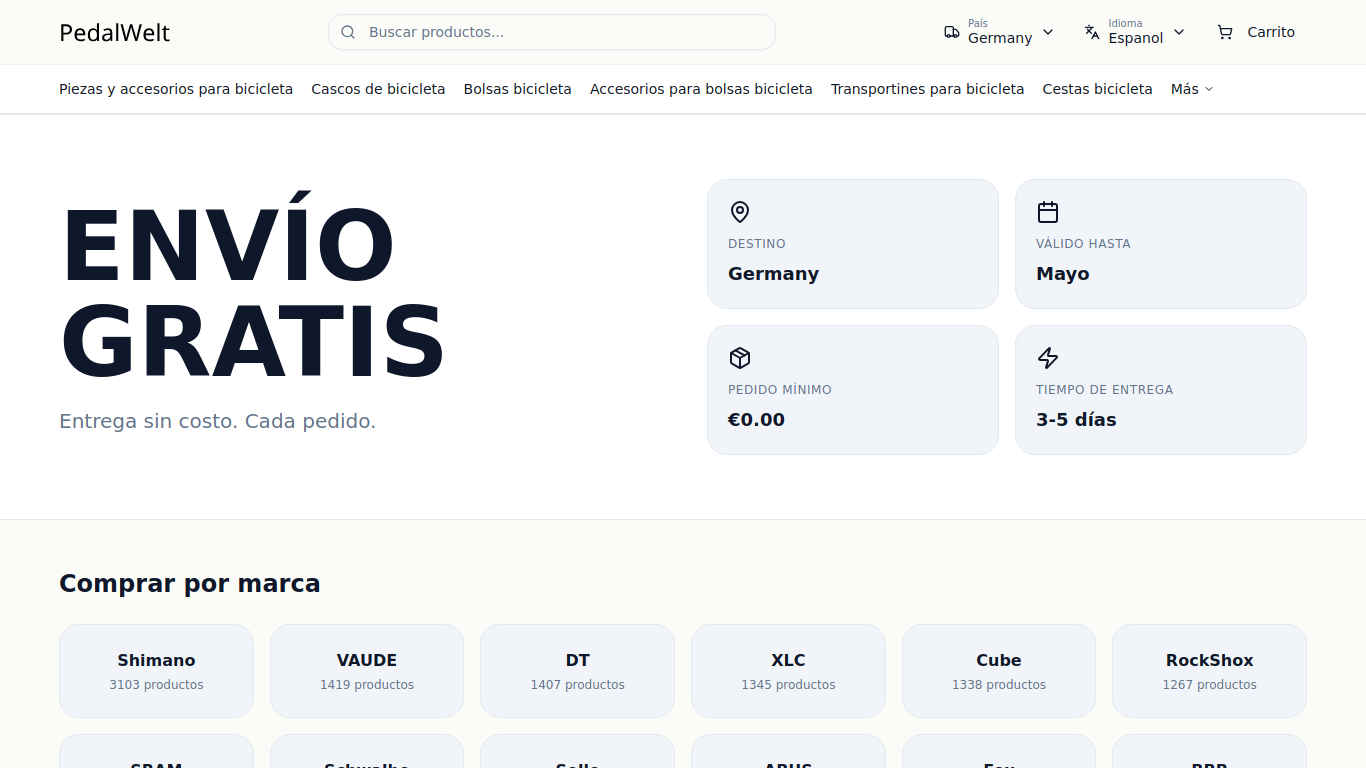Open the VAUDE brand card

pos(367,671)
